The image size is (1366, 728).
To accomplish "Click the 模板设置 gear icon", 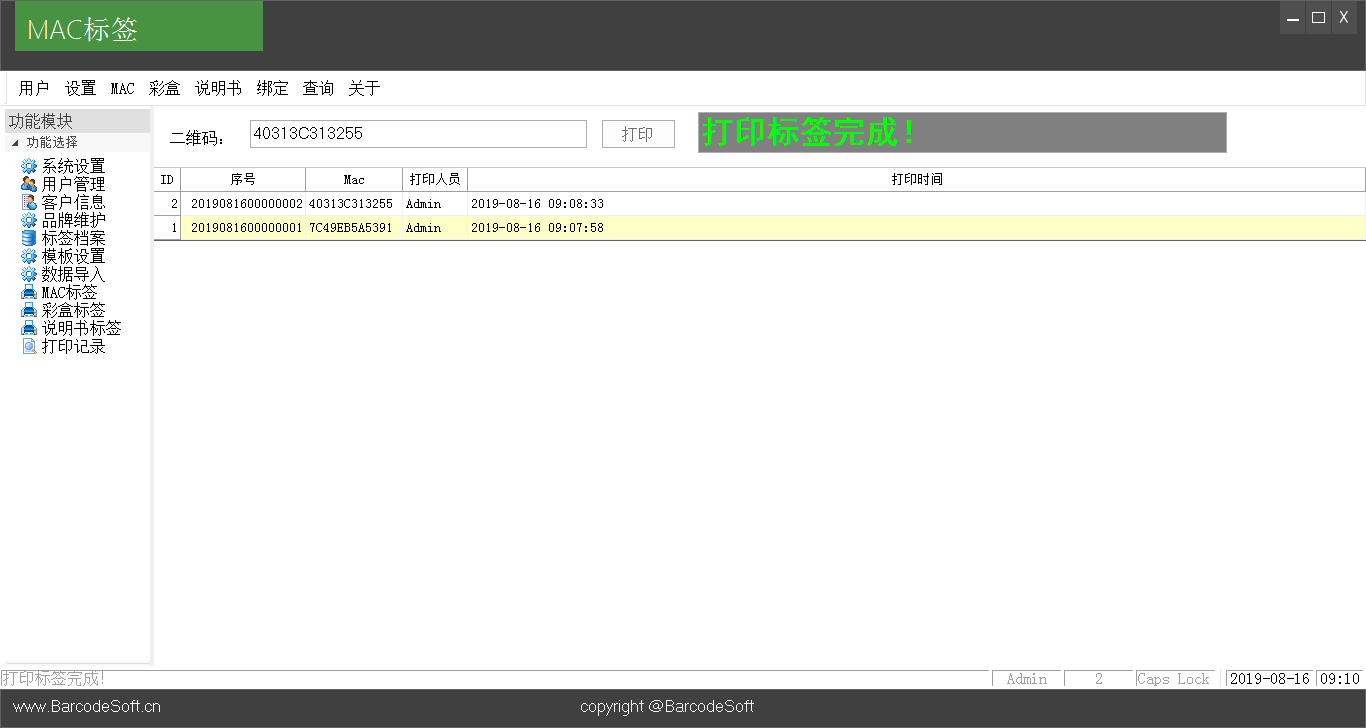I will point(29,256).
